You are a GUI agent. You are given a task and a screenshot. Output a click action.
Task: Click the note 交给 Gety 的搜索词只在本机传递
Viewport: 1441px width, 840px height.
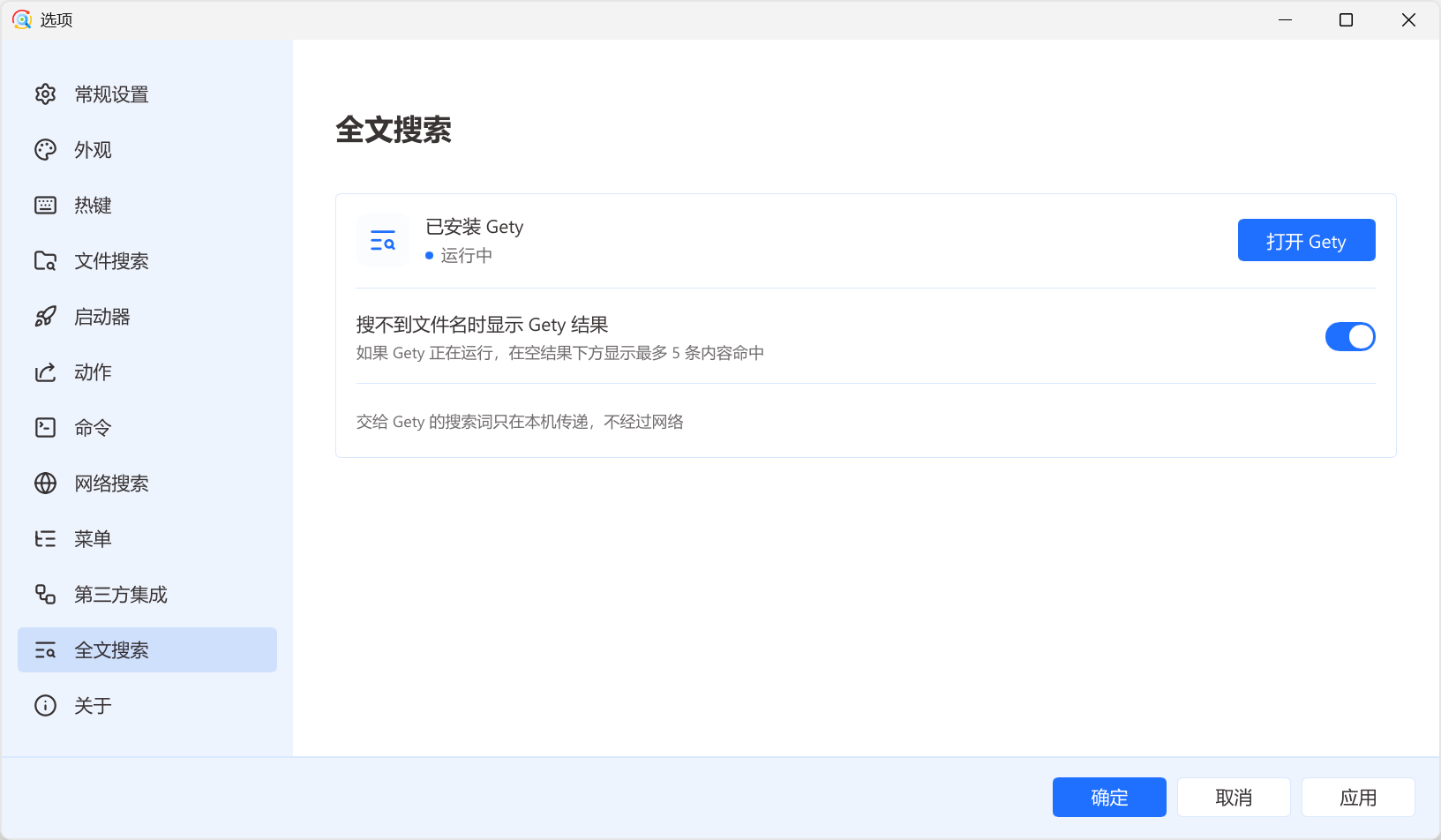click(x=520, y=422)
